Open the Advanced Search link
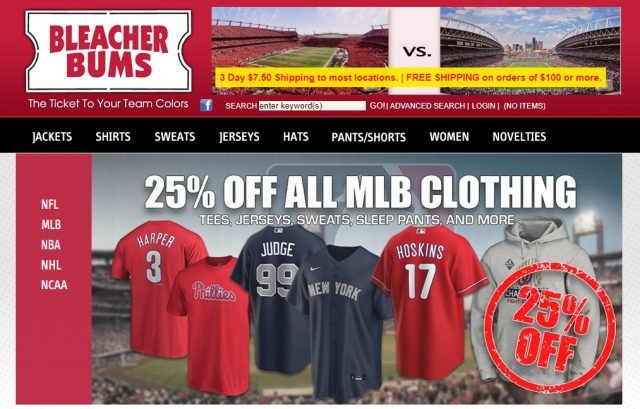 click(x=427, y=106)
